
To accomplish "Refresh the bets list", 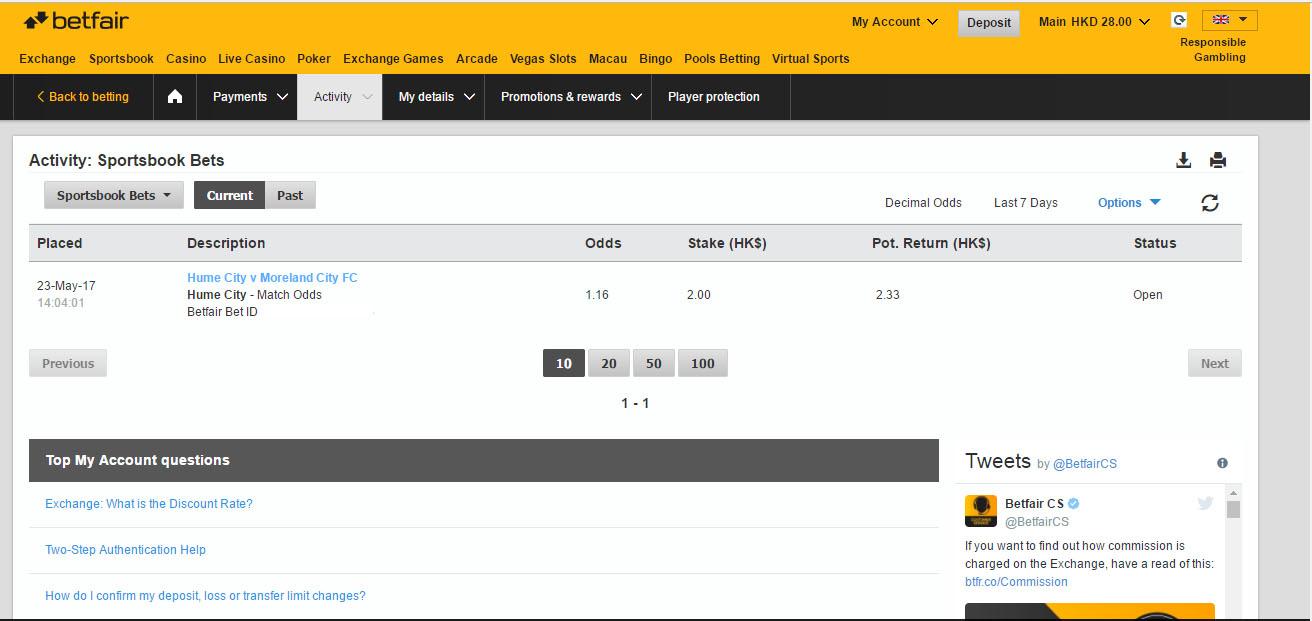I will tap(1210, 203).
